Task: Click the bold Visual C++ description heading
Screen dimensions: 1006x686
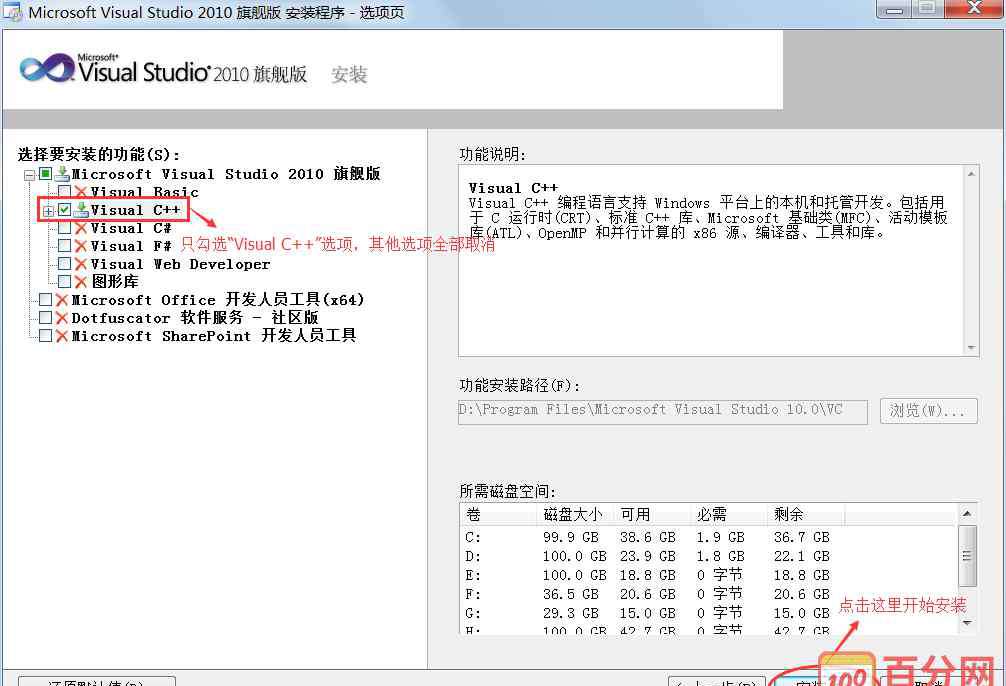Action: [513, 188]
